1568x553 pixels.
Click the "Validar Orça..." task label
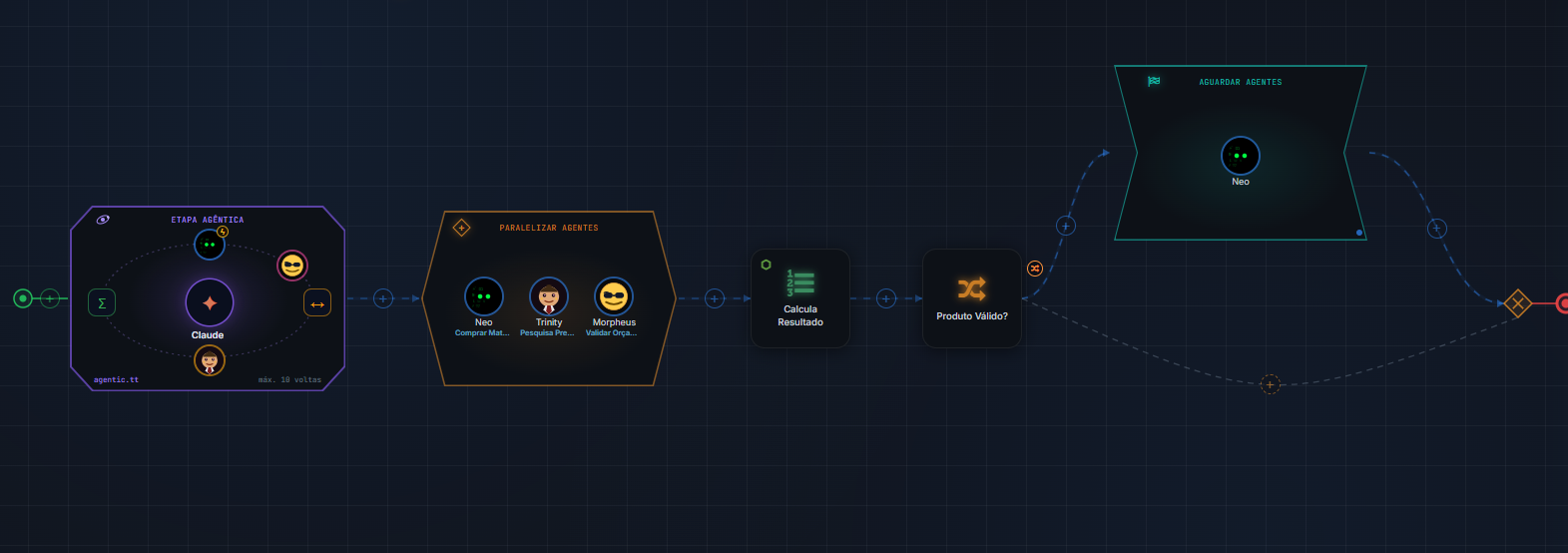pyautogui.click(x=612, y=333)
